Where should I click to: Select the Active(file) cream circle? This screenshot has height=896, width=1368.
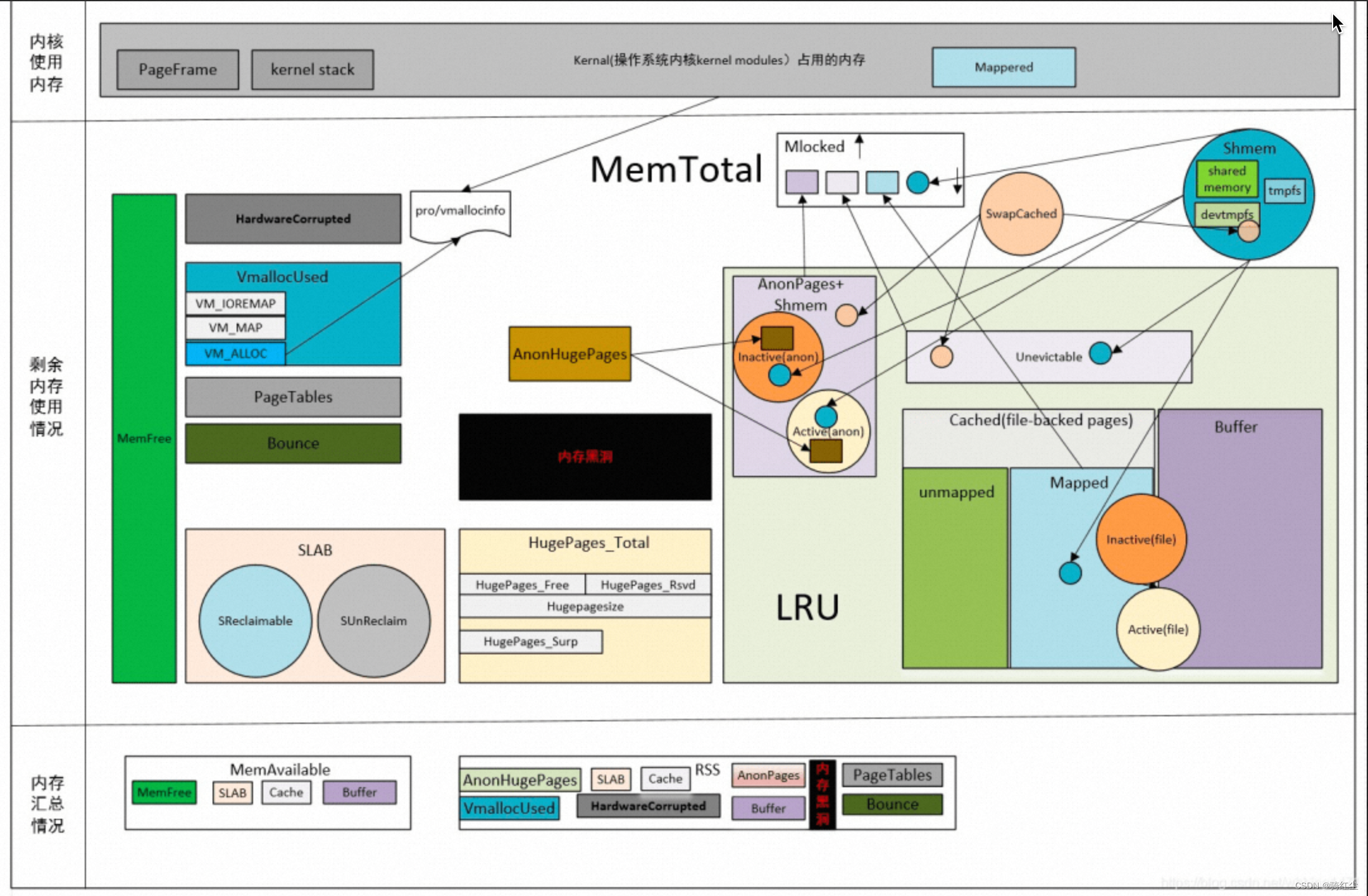(x=1158, y=630)
